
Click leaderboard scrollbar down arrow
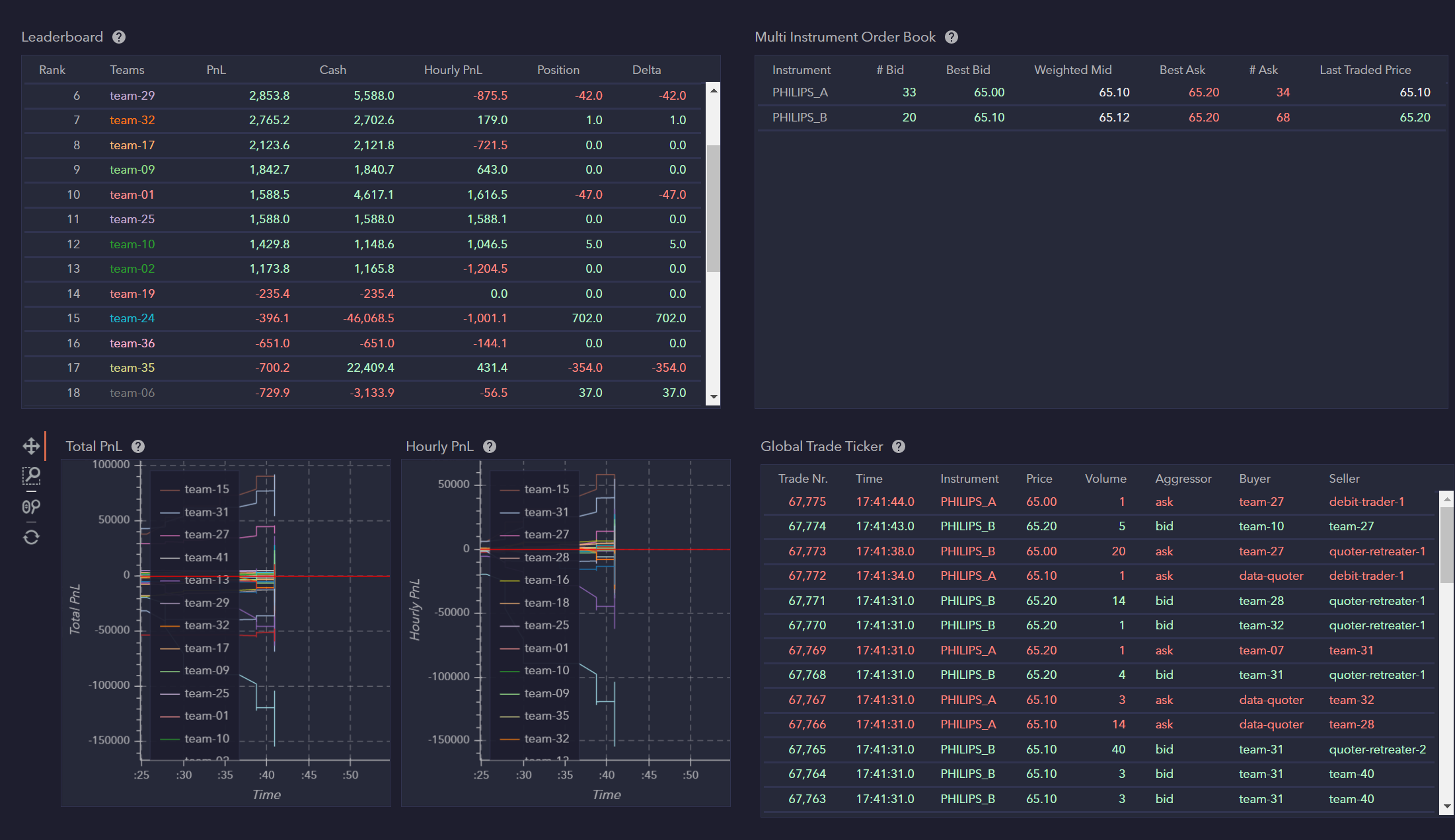click(x=714, y=398)
